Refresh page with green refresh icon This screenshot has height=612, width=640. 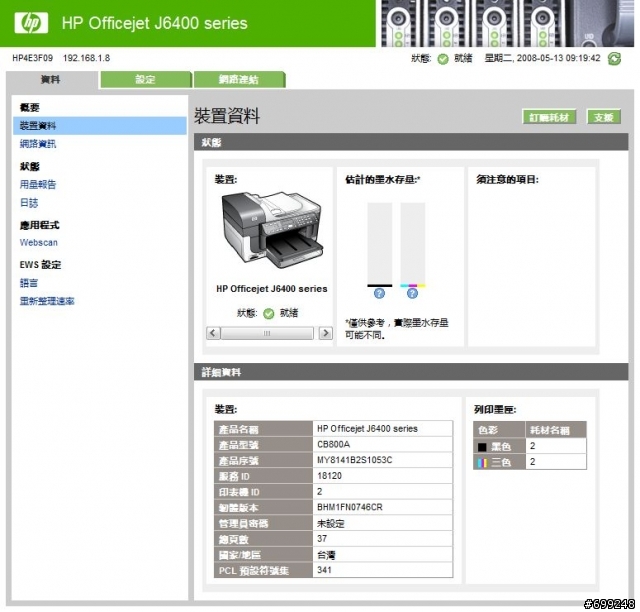(614, 59)
